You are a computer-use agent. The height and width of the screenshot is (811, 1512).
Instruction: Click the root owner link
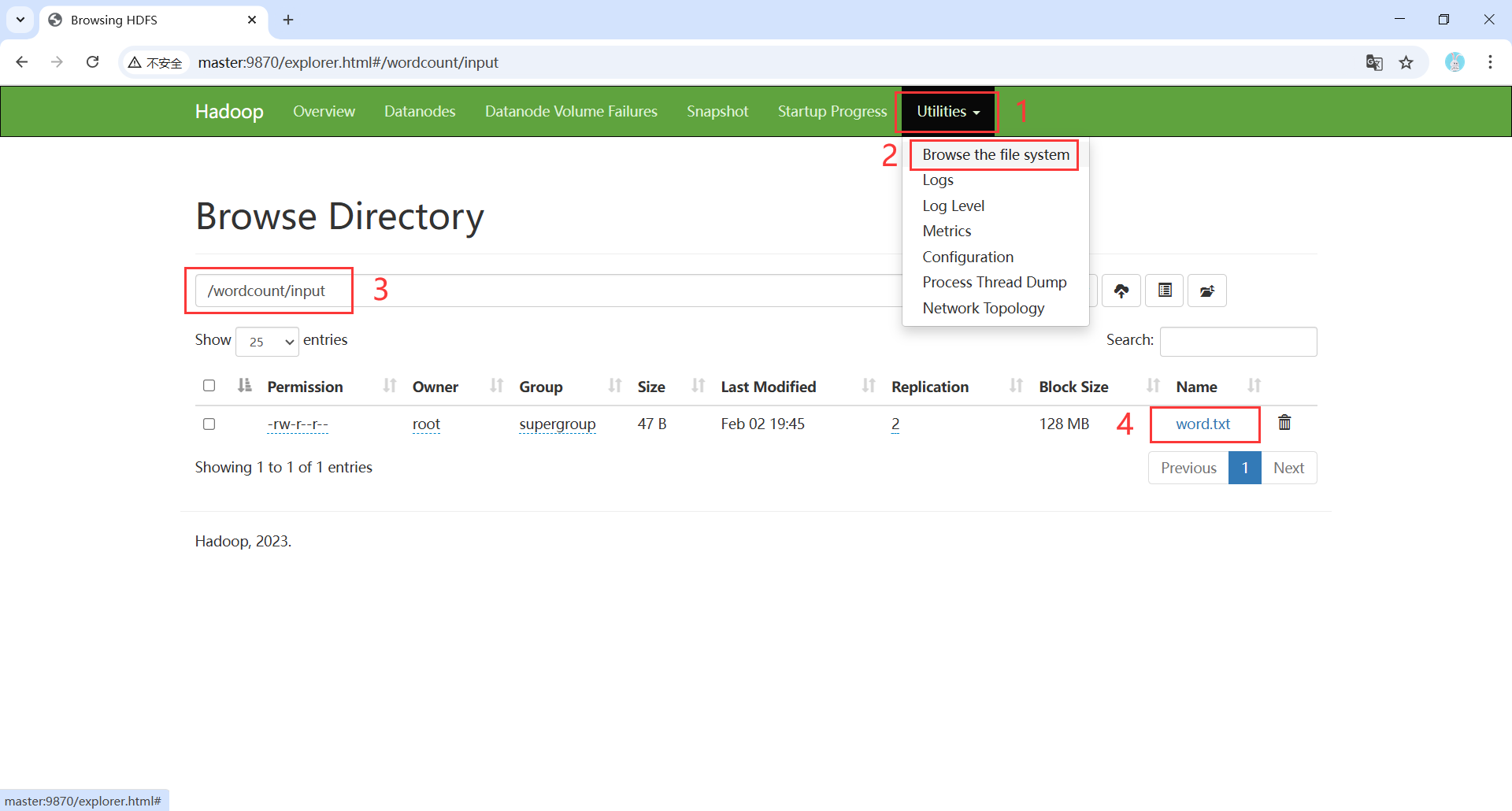point(426,424)
